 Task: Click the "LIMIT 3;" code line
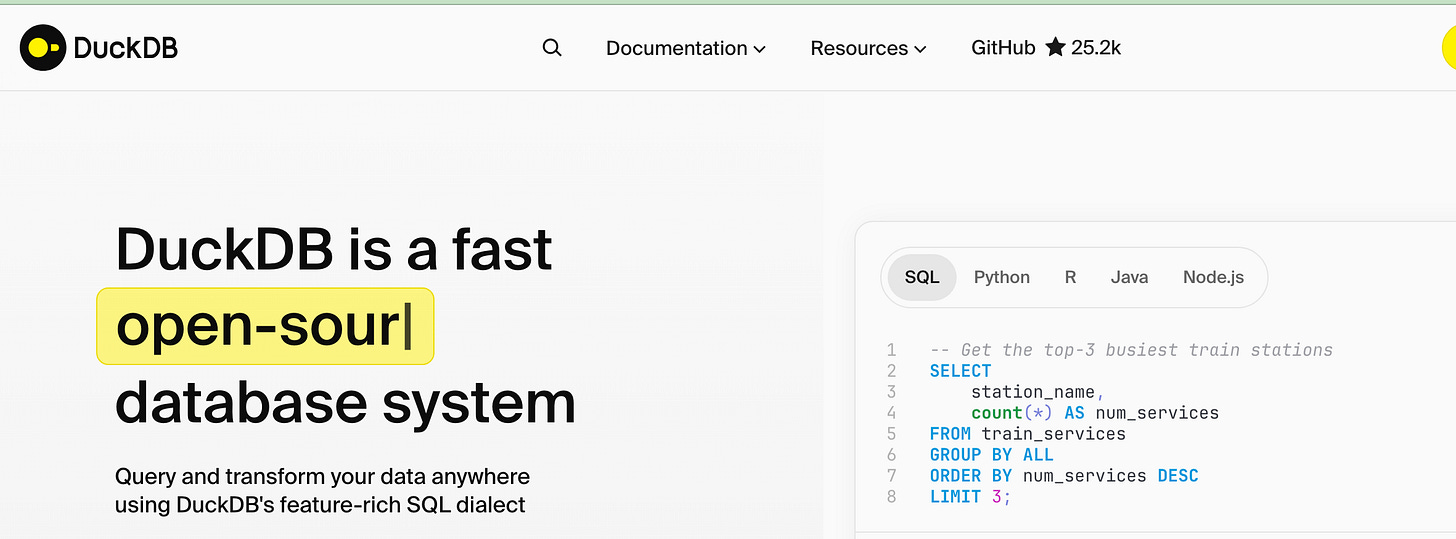[970, 497]
